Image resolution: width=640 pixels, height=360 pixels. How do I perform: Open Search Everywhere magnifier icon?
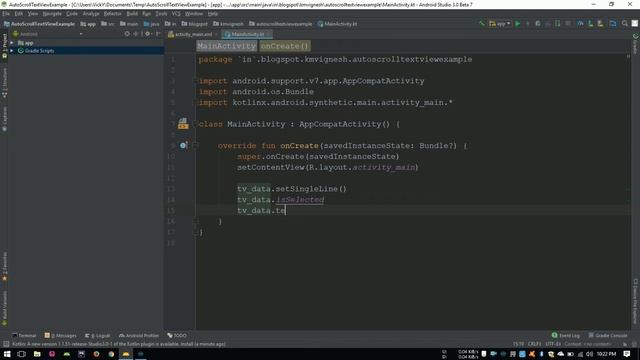(624, 24)
